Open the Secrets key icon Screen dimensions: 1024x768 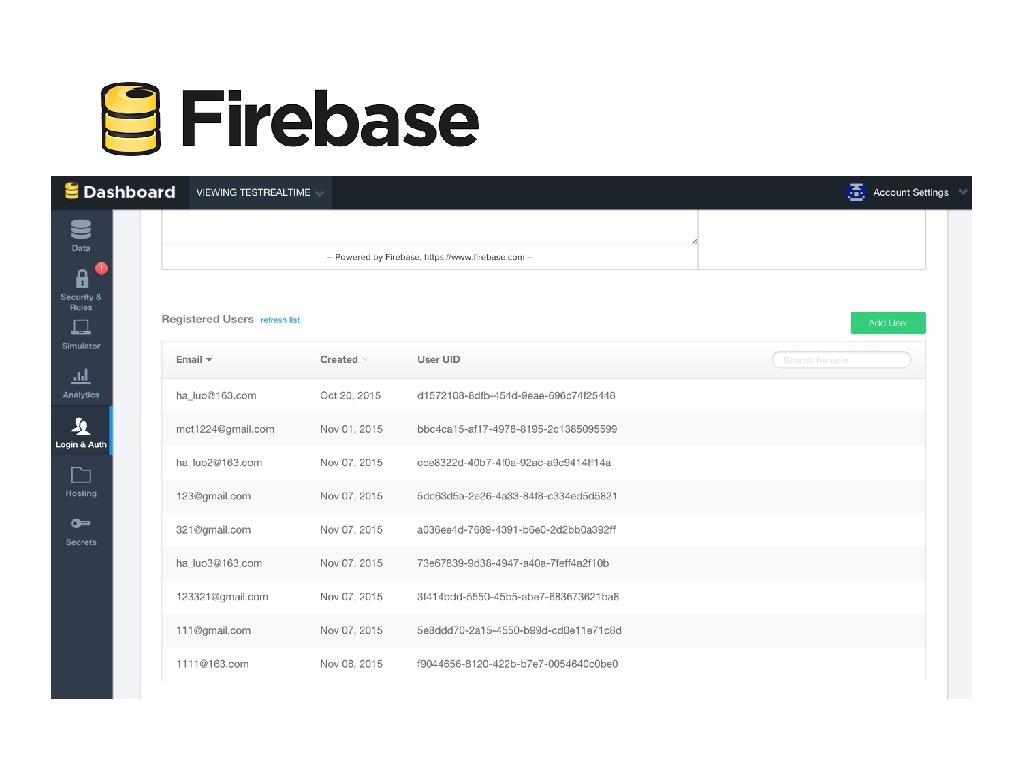pos(81,523)
